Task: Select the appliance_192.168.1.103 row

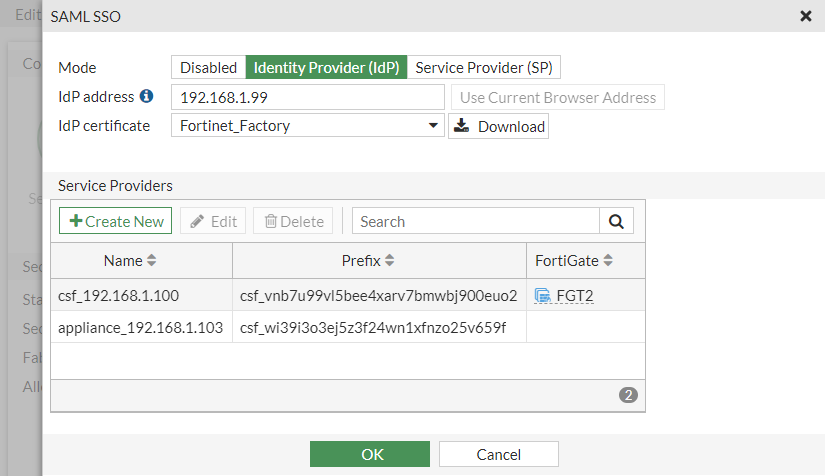Action: click(x=141, y=328)
